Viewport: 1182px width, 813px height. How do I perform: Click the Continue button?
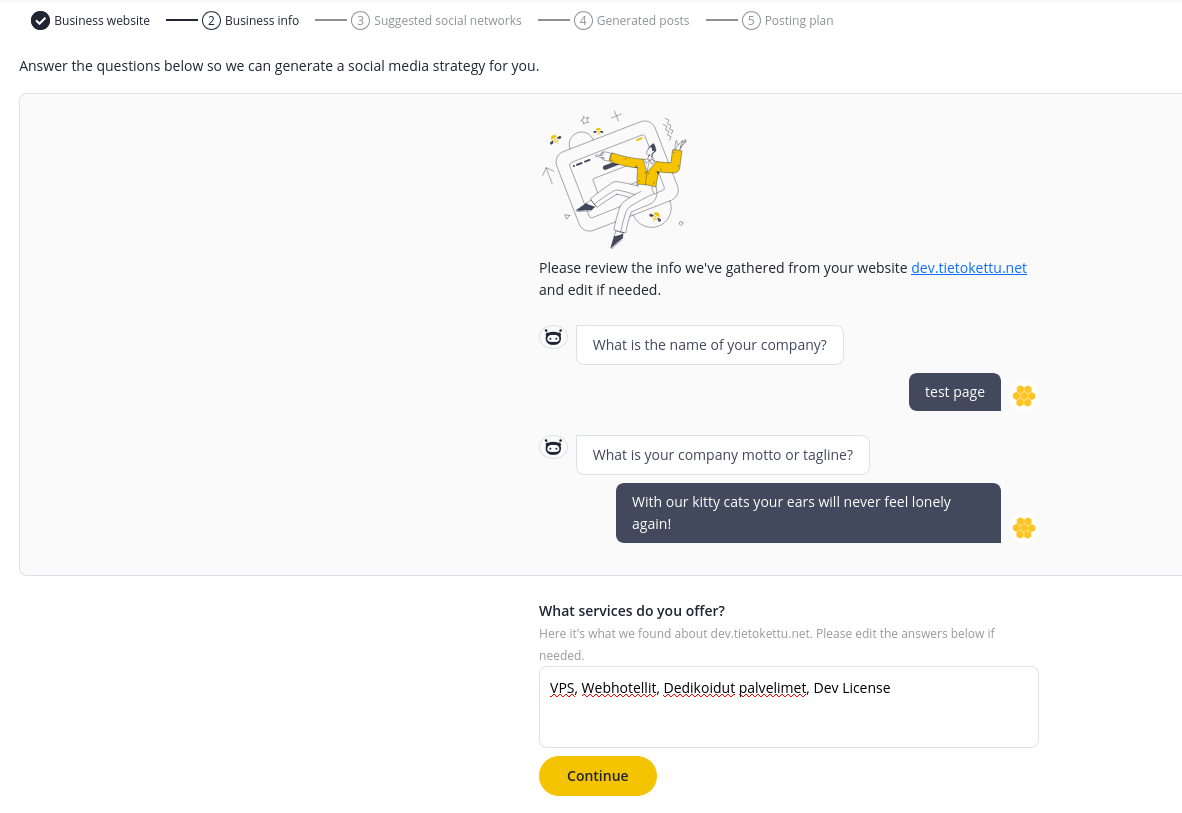(x=598, y=776)
